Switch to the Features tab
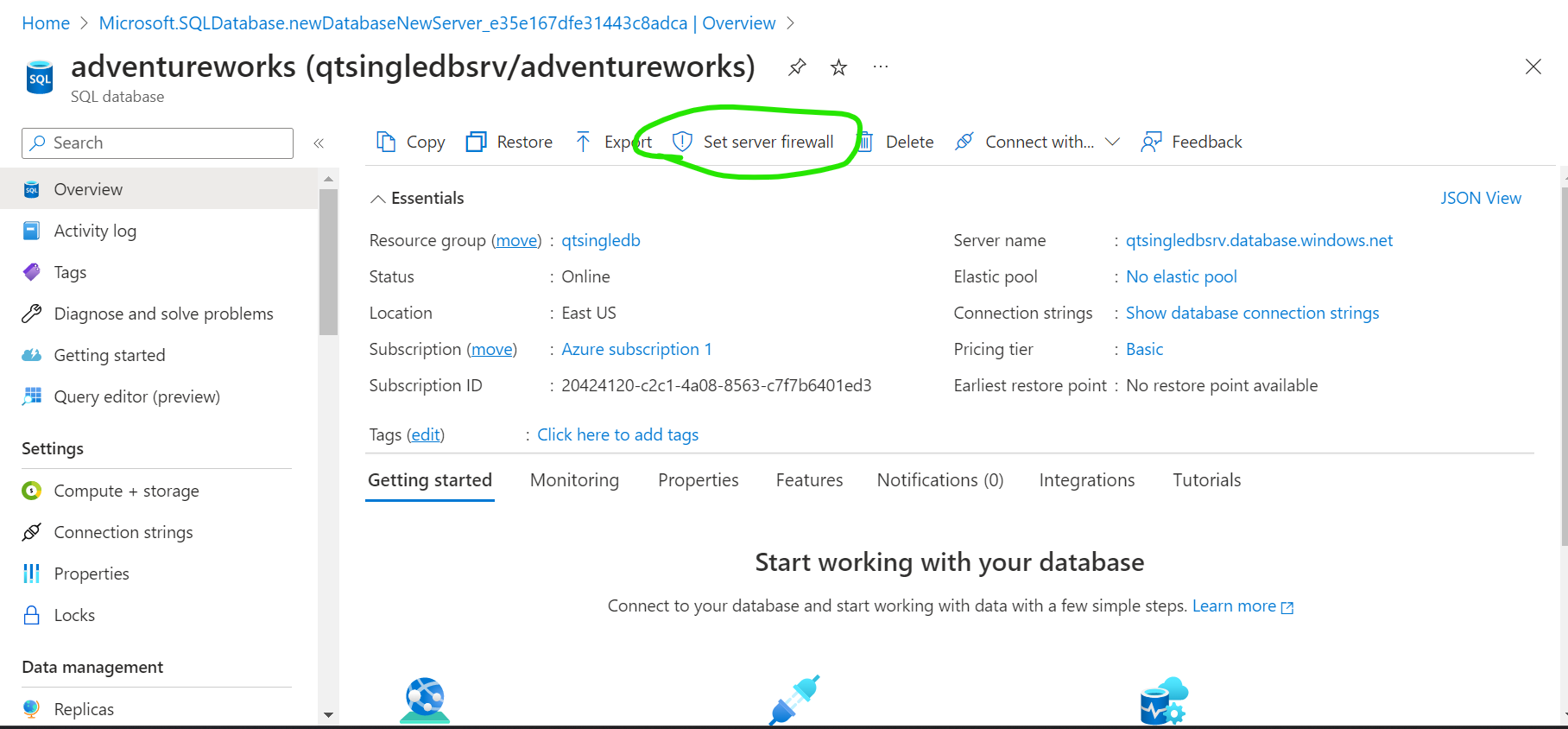The width and height of the screenshot is (1568, 729). (809, 480)
